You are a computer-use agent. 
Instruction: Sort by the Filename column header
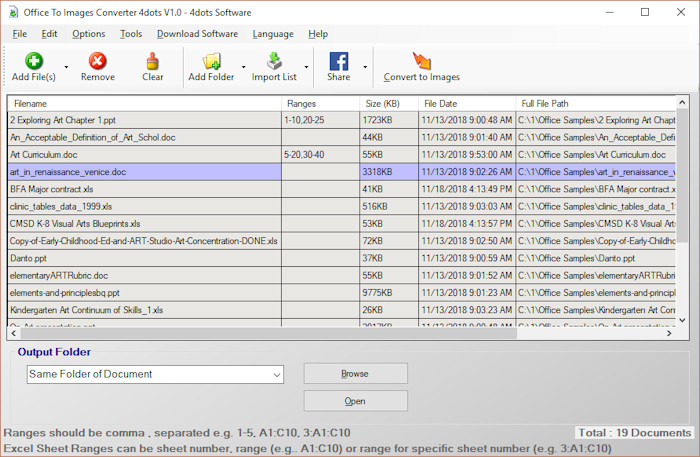point(144,104)
